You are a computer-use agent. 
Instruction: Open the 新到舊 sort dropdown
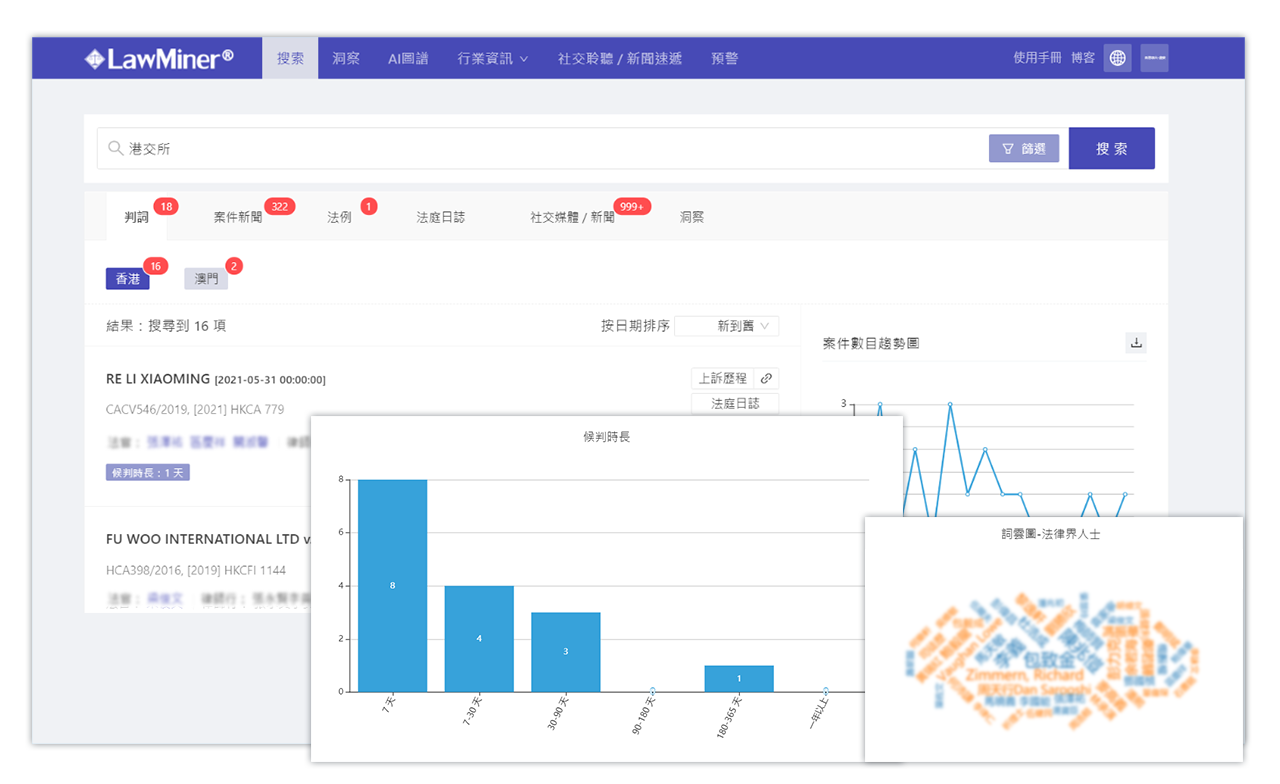[x=727, y=326]
